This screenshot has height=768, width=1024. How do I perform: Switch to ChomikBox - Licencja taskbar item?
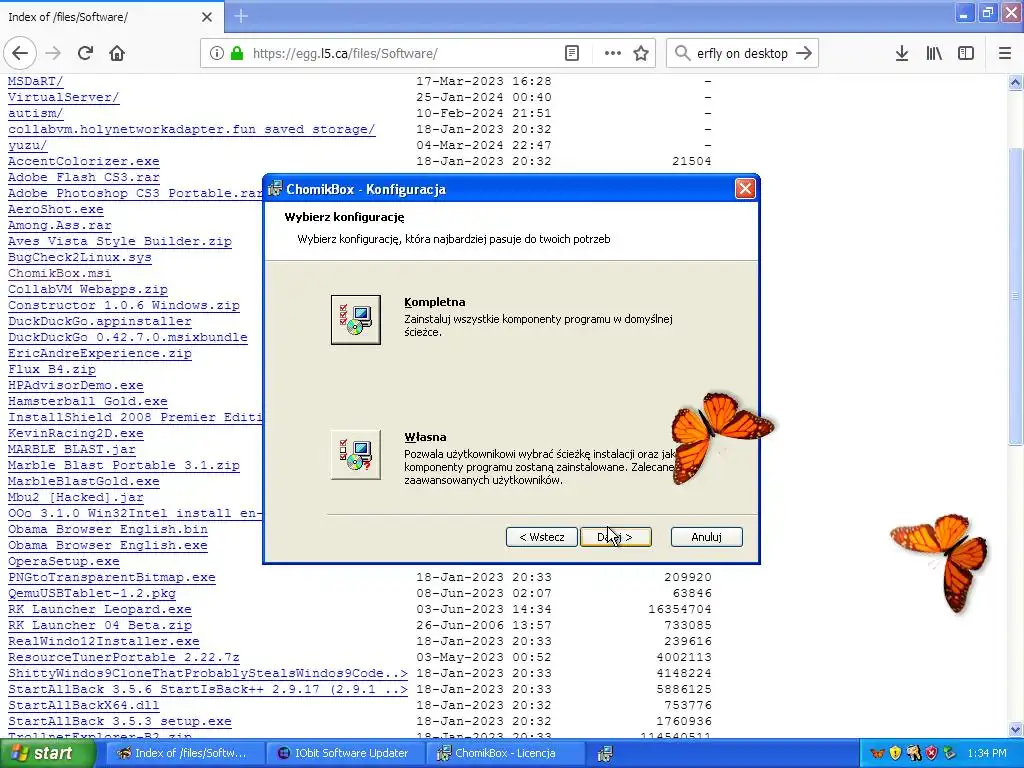[x=504, y=753]
